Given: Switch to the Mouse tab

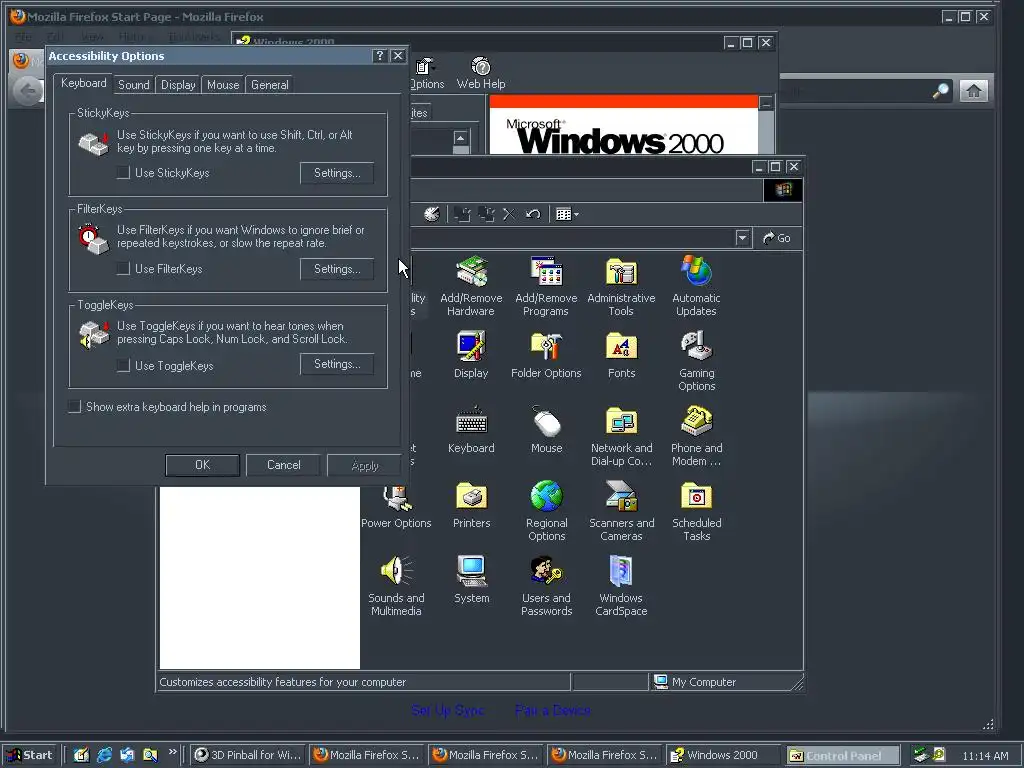Looking at the screenshot, I should click(223, 85).
